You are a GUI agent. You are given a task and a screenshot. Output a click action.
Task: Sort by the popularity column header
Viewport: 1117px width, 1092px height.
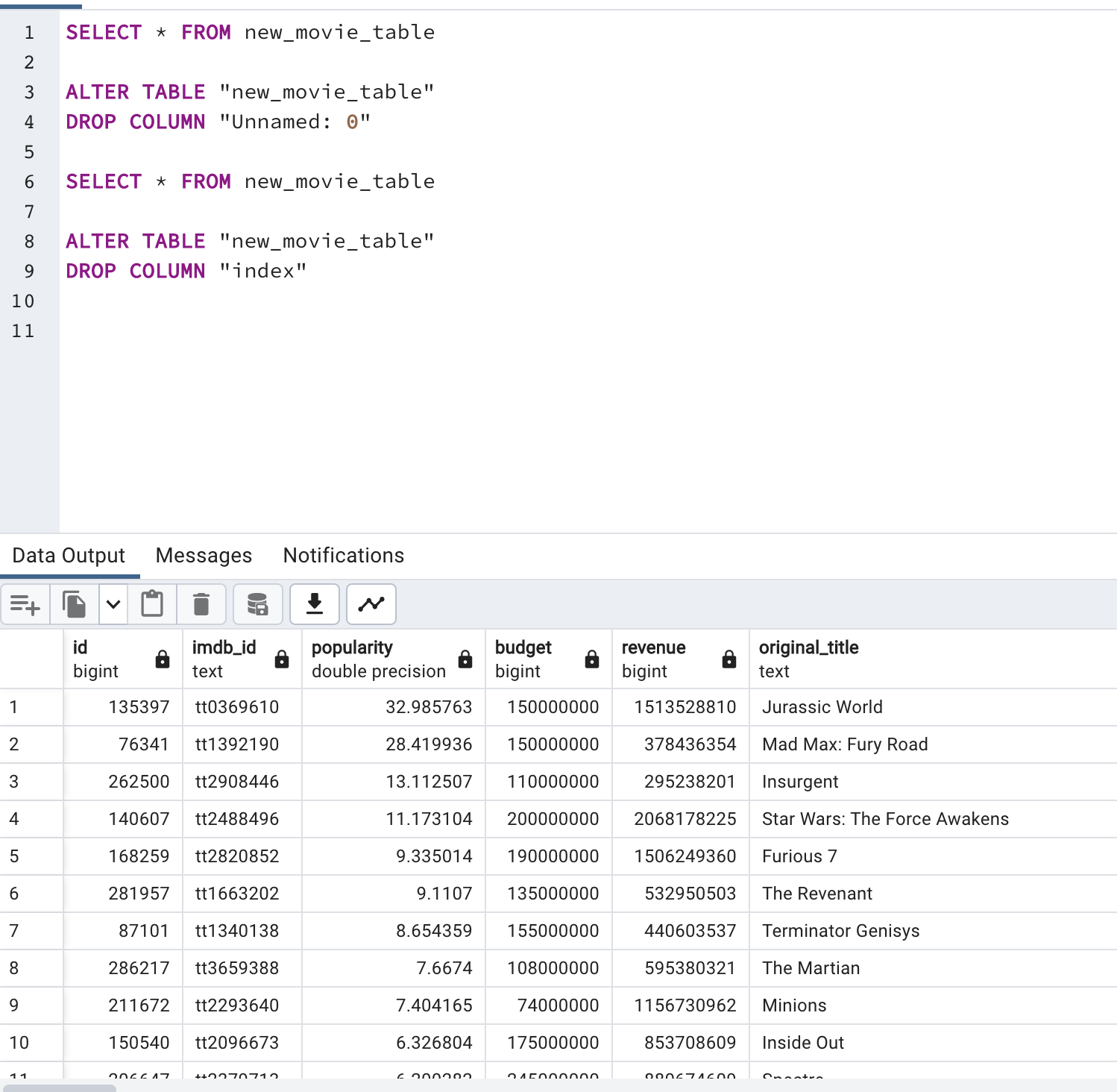point(351,647)
